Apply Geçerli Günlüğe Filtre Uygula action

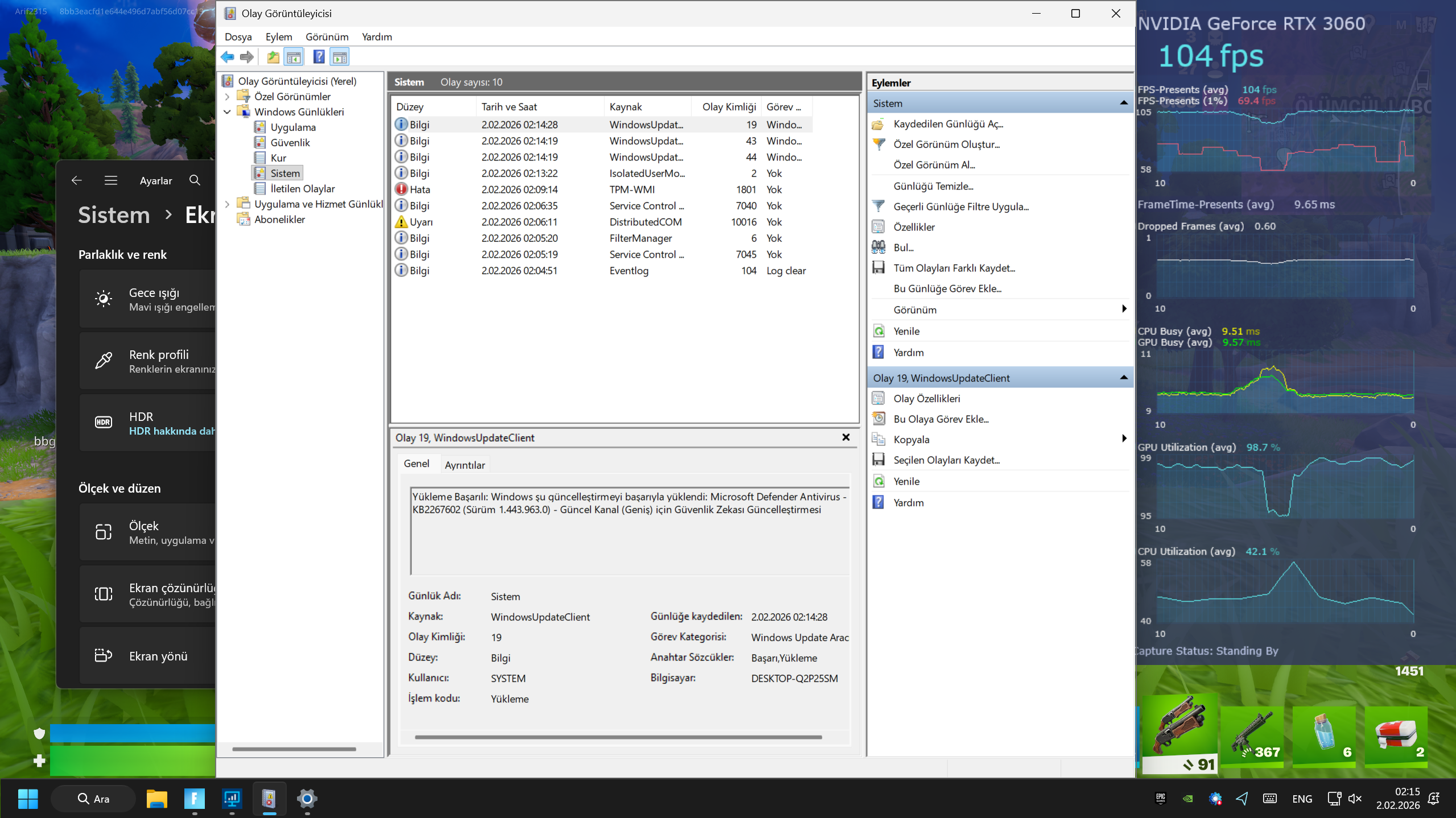[x=960, y=206]
